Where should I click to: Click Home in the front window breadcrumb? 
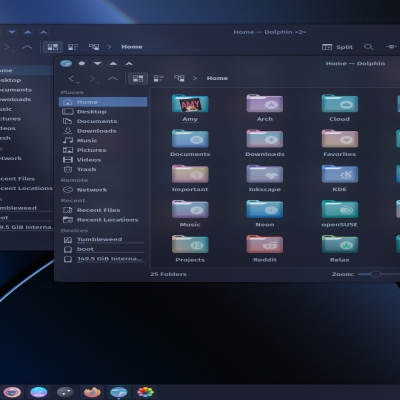(x=217, y=78)
